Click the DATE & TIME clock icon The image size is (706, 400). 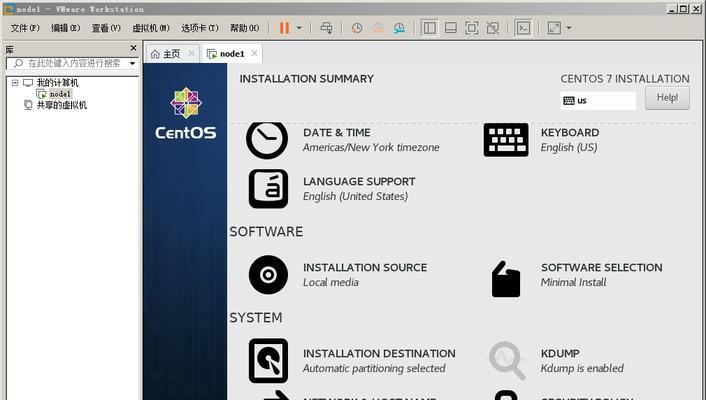[x=267, y=139]
